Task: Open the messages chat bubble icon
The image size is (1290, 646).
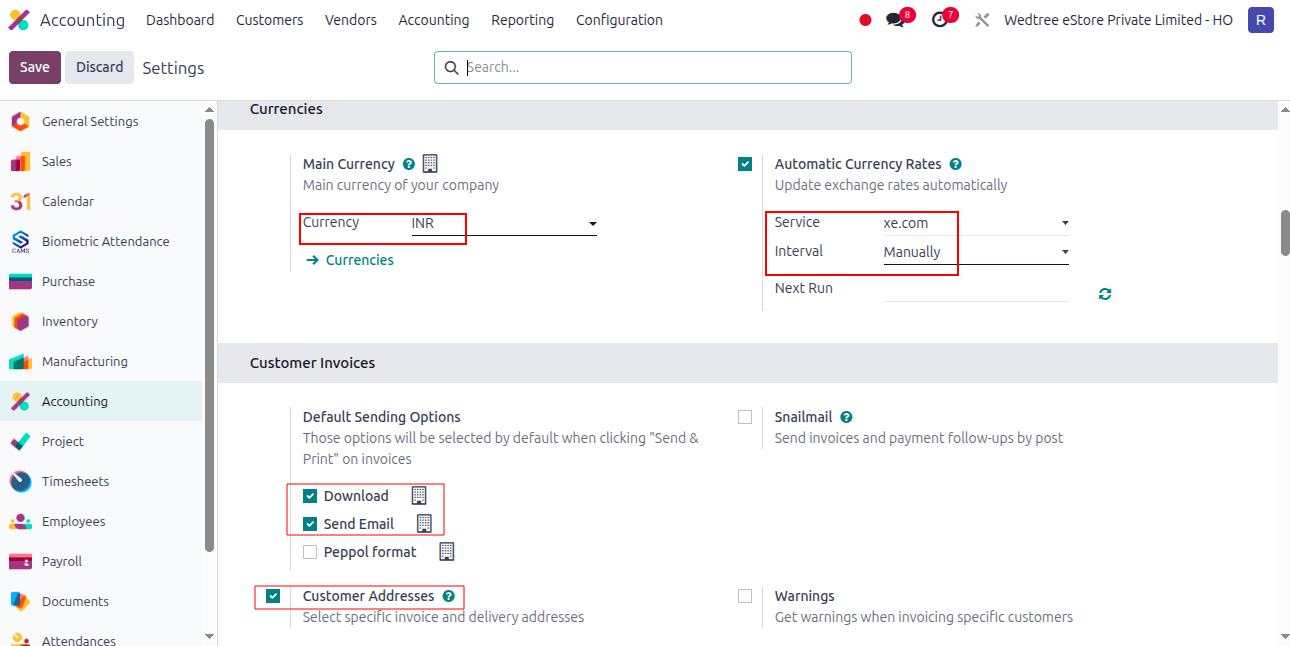Action: tap(895, 20)
